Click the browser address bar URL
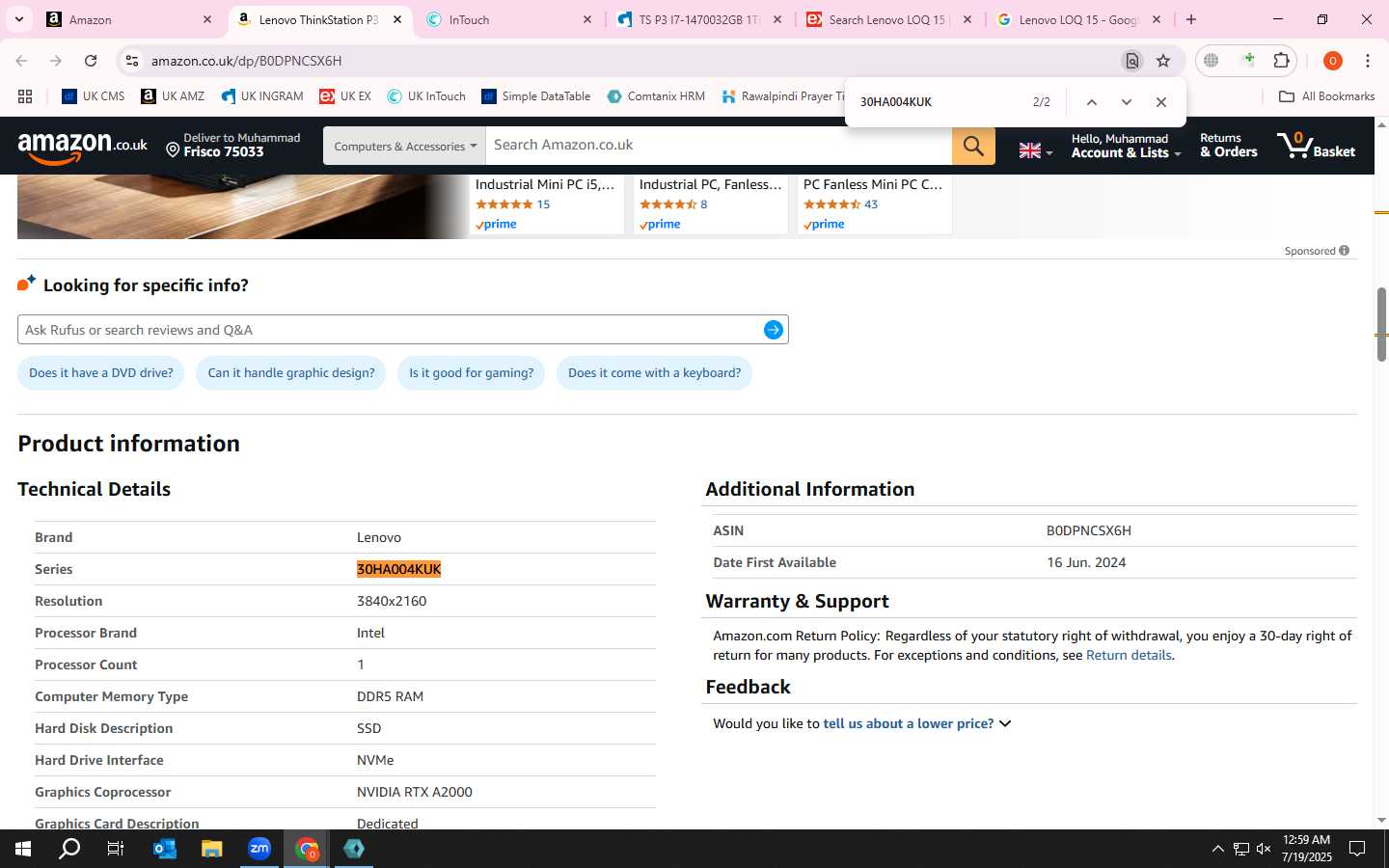Screen dimensions: 1389x868 246,61
